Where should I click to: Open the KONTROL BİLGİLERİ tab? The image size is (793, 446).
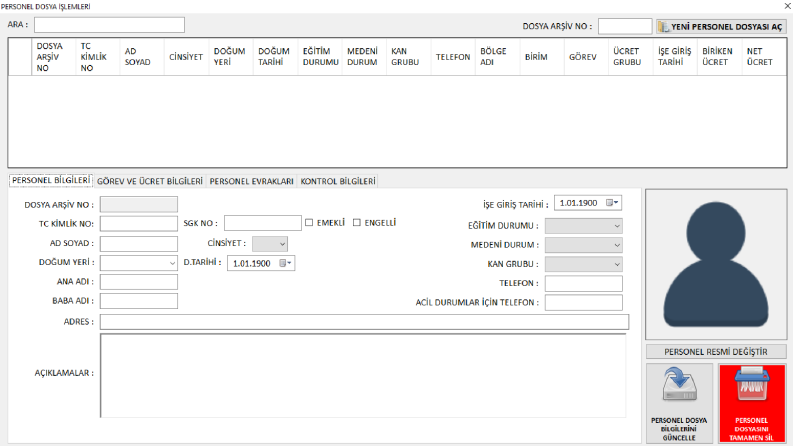pyautogui.click(x=338, y=181)
